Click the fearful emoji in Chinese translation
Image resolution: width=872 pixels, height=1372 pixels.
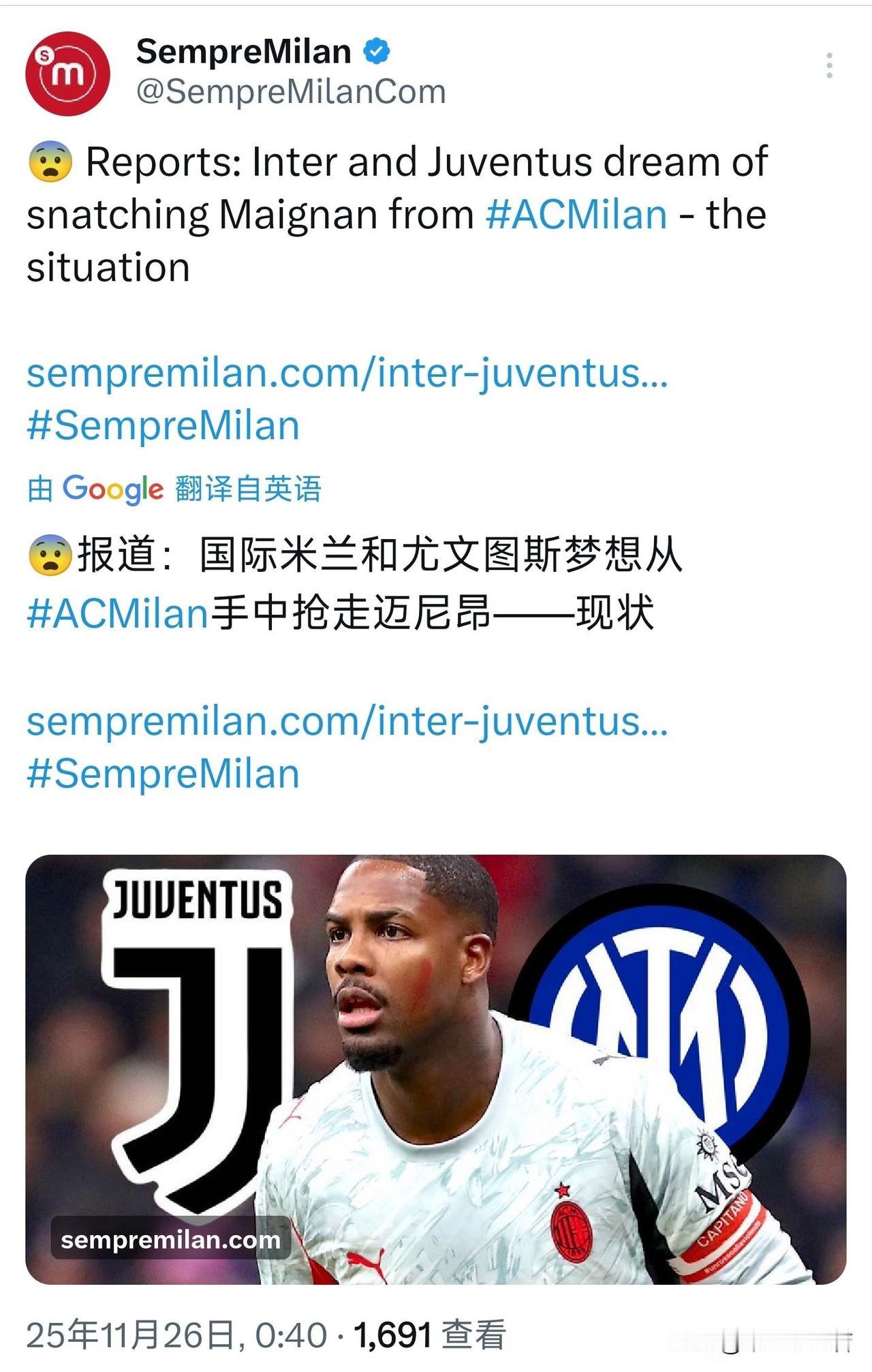point(50,555)
